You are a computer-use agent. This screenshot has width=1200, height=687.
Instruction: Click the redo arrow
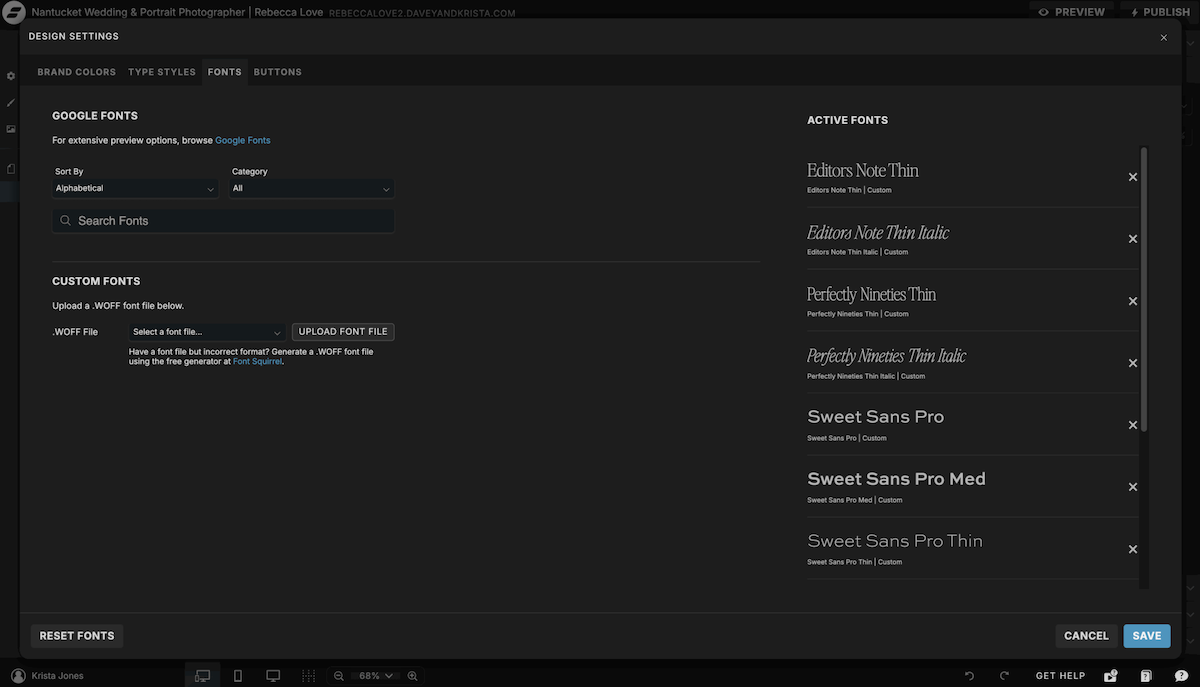pos(1004,676)
